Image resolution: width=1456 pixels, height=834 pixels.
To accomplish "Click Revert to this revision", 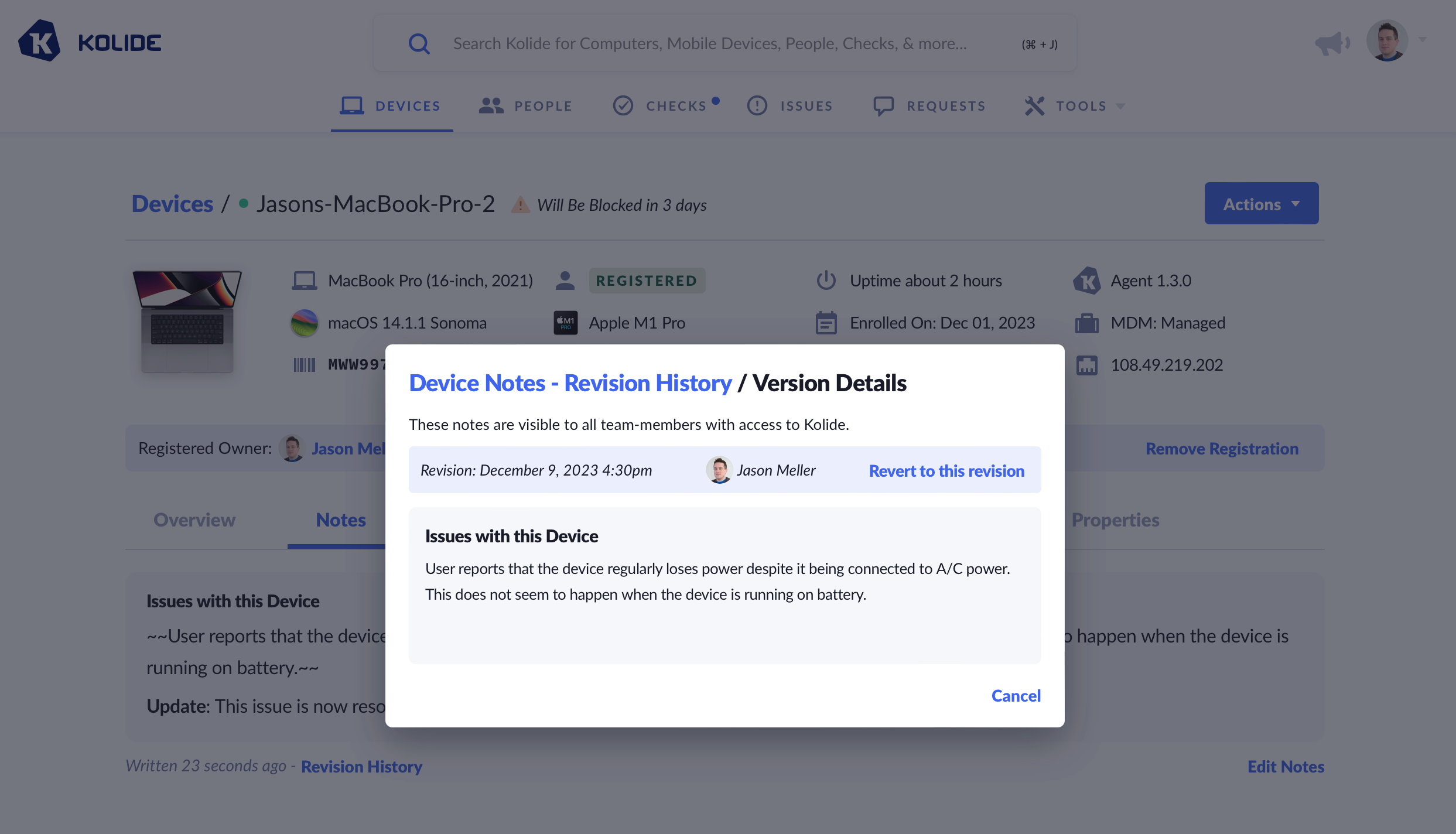I will tap(946, 470).
